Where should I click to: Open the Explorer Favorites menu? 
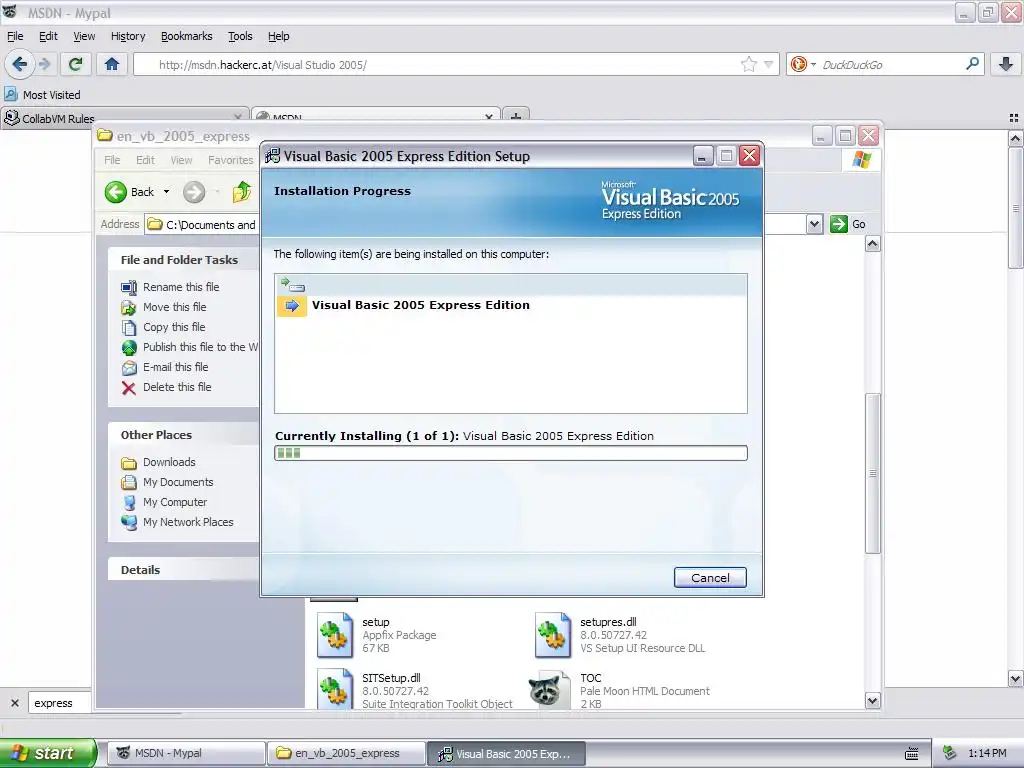(231, 160)
